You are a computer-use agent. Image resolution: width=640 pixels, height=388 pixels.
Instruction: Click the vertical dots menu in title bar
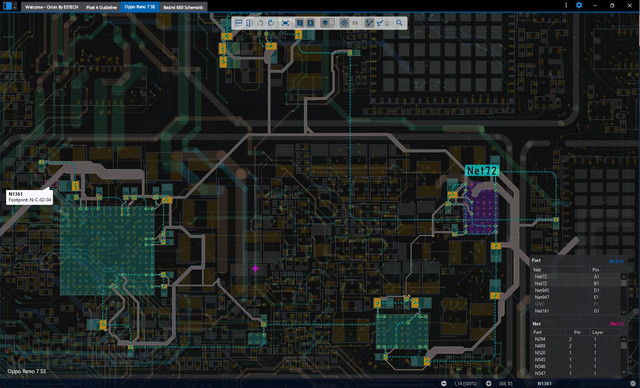(566, 5)
